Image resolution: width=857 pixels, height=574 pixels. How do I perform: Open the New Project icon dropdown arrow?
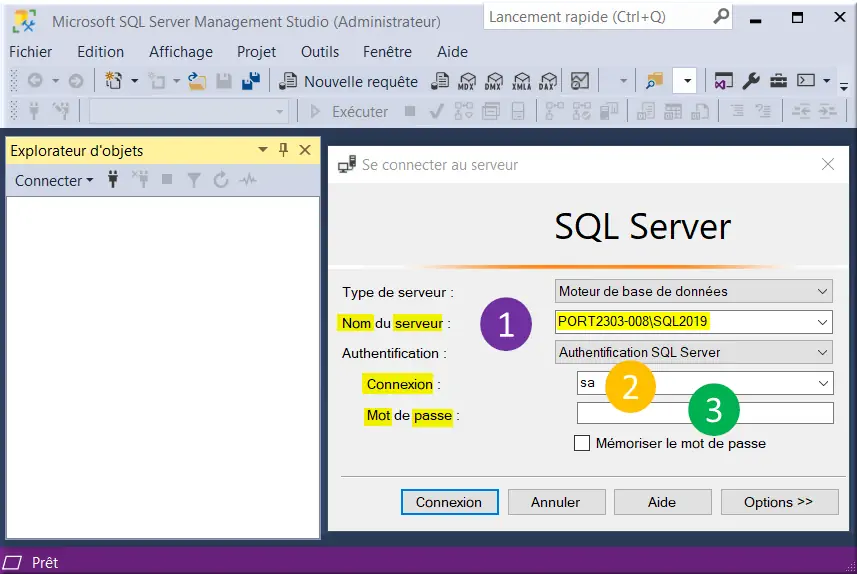[x=134, y=81]
